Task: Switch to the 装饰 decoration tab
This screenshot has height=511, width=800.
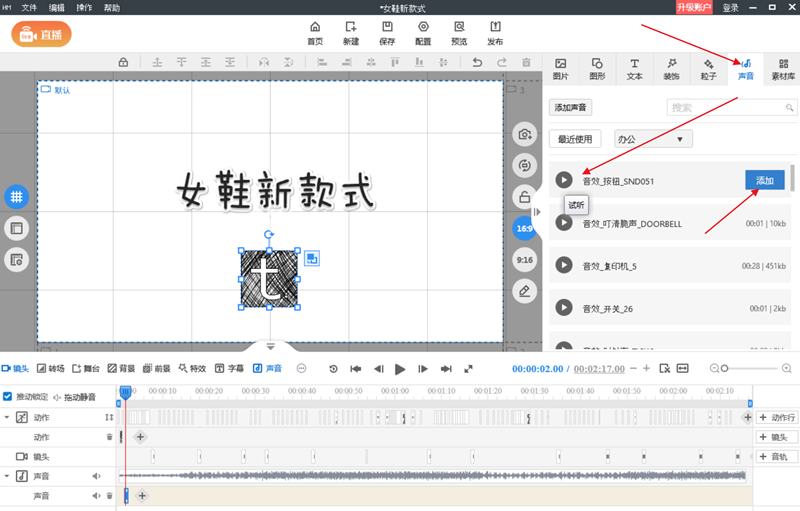Action: coord(671,69)
